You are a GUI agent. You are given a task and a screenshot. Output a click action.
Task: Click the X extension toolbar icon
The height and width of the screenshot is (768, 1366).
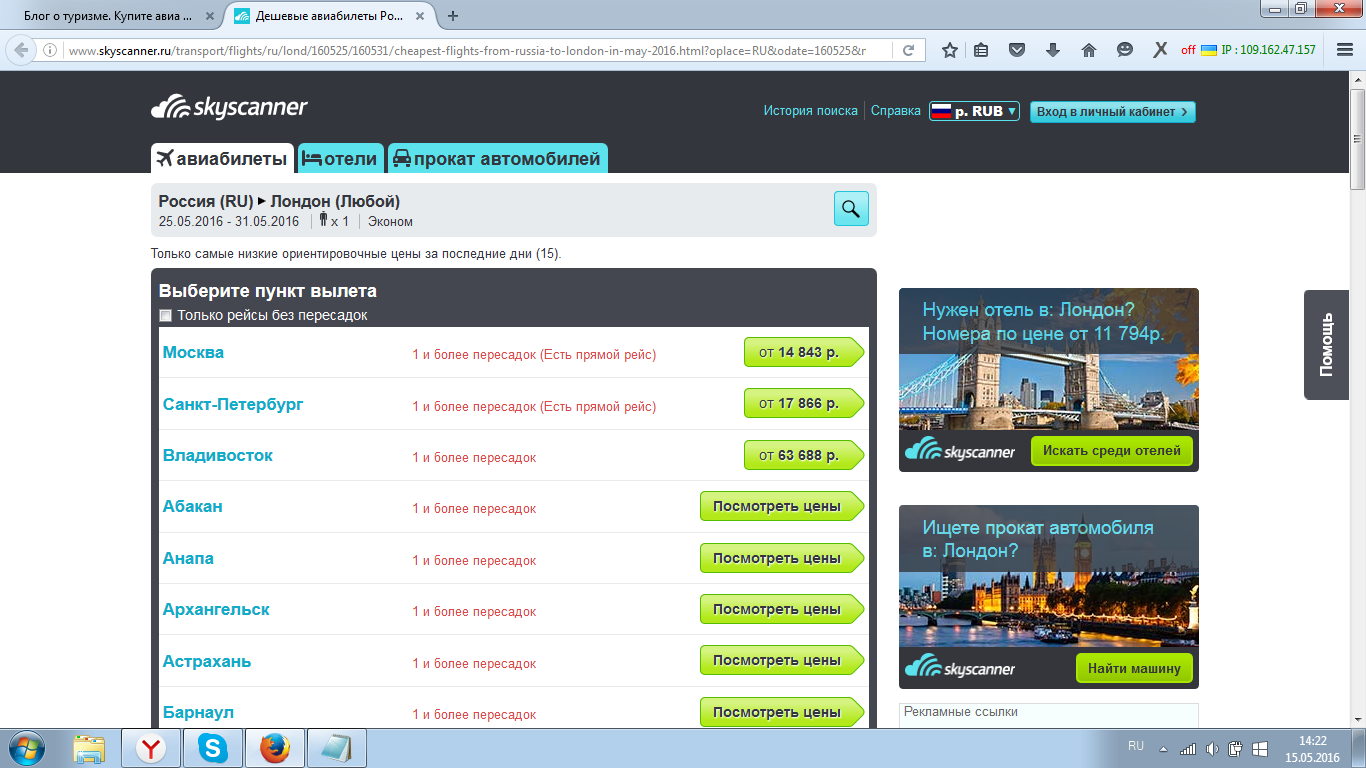(x=1160, y=50)
